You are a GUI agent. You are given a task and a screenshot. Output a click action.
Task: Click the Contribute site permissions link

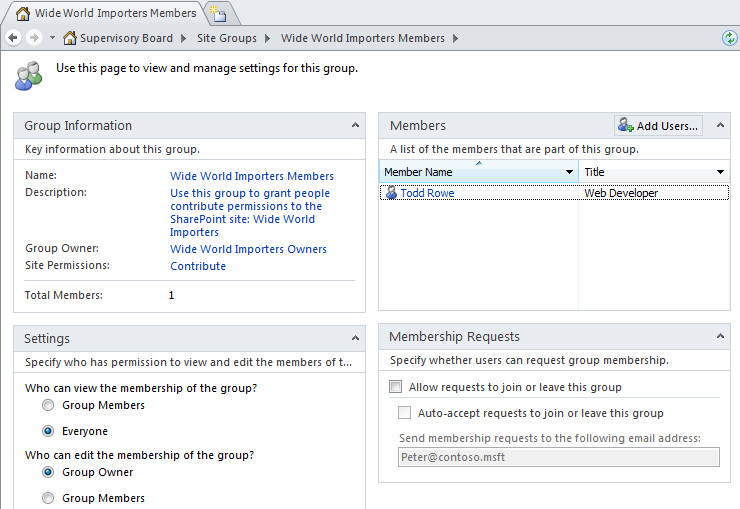(198, 266)
